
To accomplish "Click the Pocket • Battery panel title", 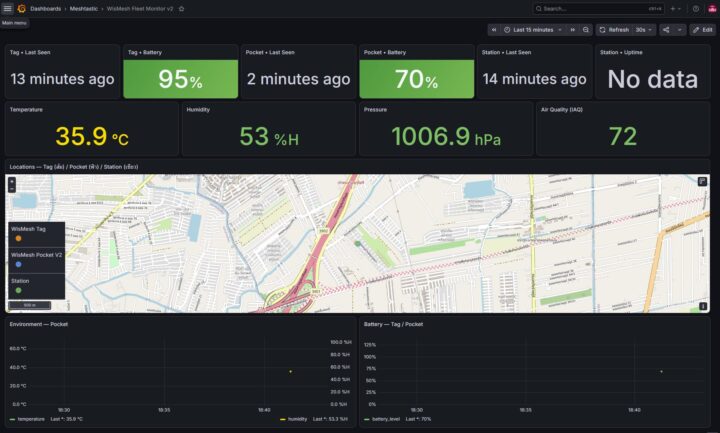I will coord(385,52).
